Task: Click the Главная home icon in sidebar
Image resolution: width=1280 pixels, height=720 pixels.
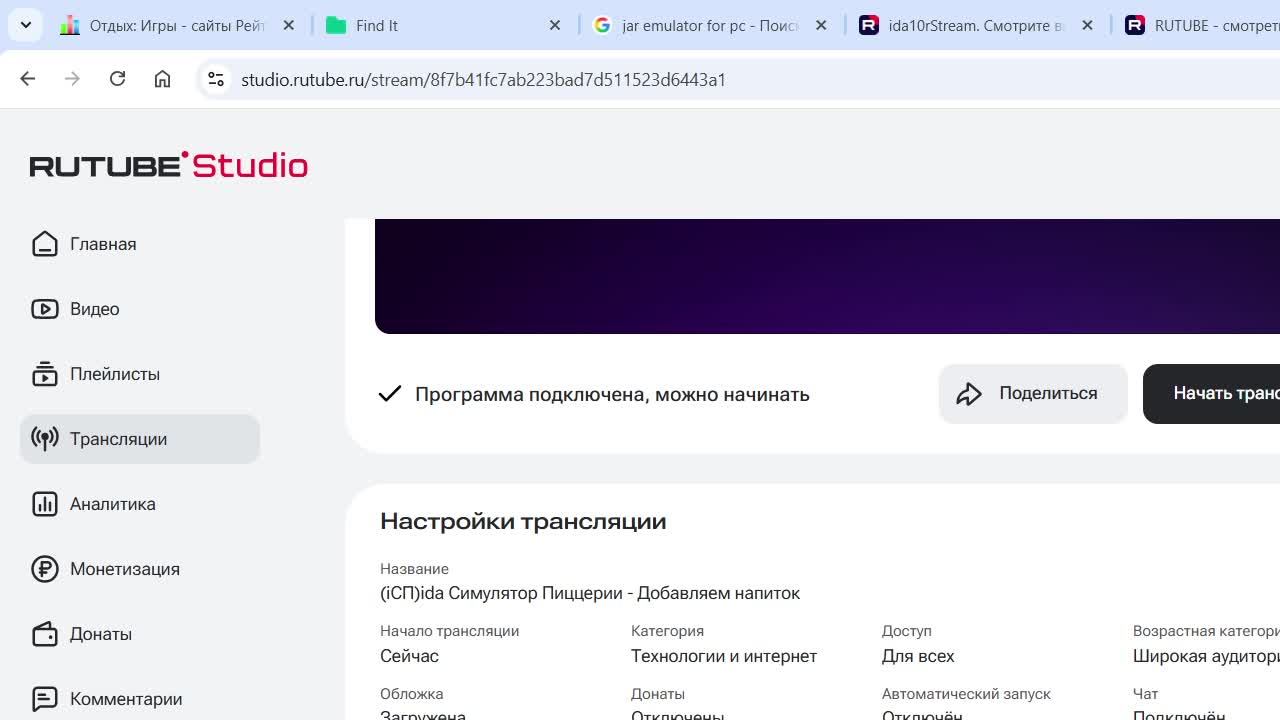Action: pyautogui.click(x=45, y=244)
